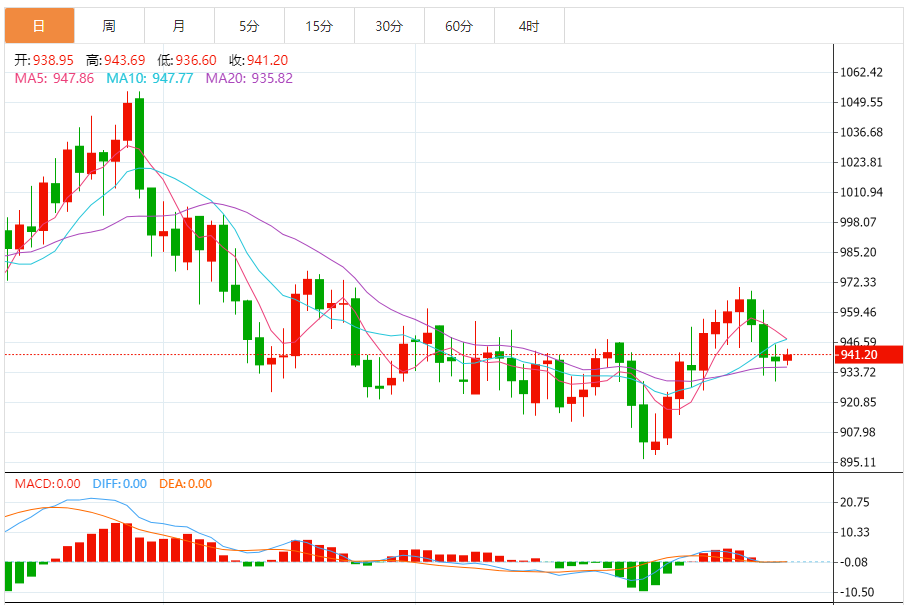Screen dimensions: 908x605
Task: Click the 1062.42 price axis label
Action: pyautogui.click(x=862, y=72)
